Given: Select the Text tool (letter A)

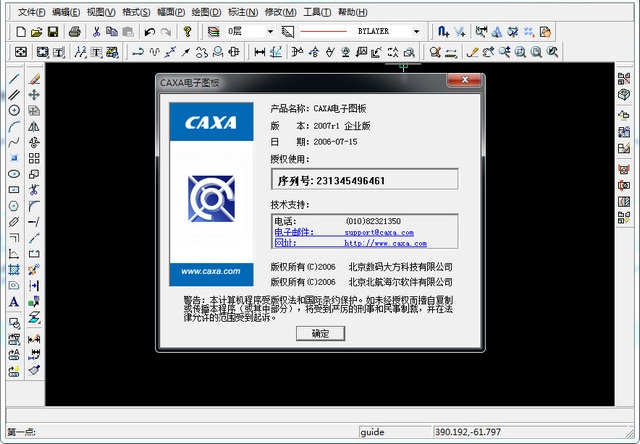Looking at the screenshot, I should [x=14, y=301].
